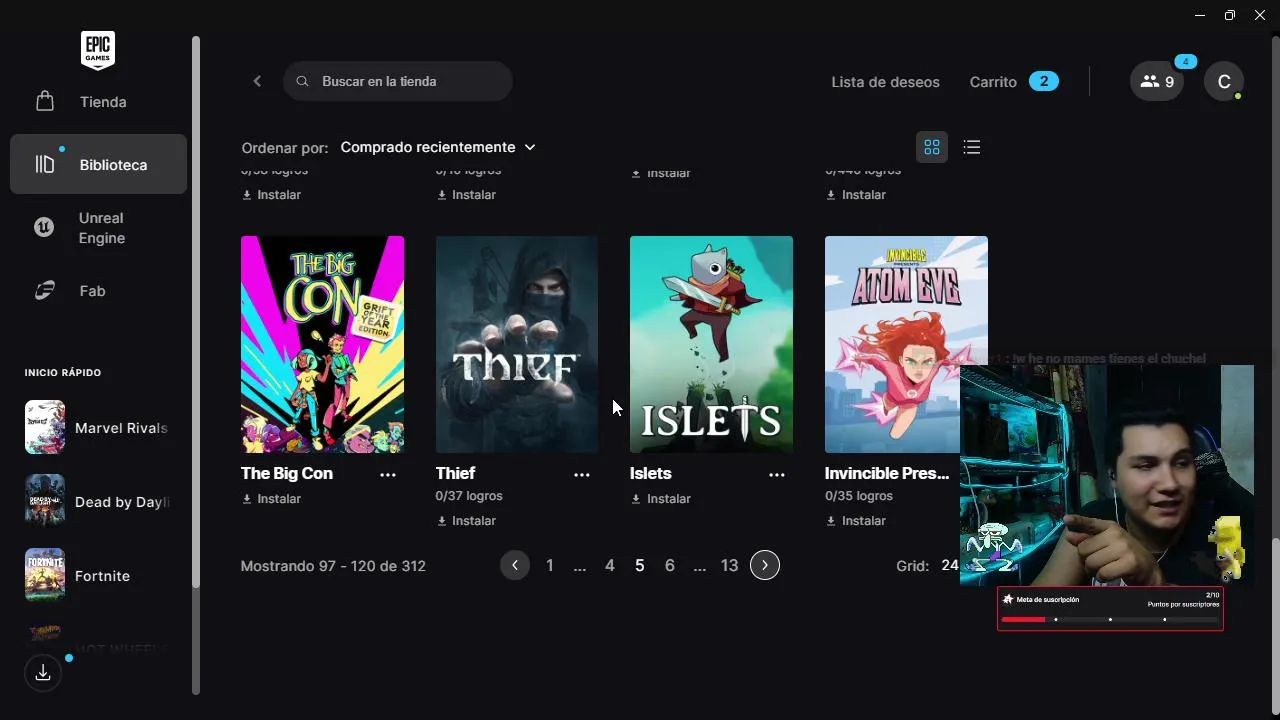
Task: Select the Biblioteca library icon
Action: [44, 164]
